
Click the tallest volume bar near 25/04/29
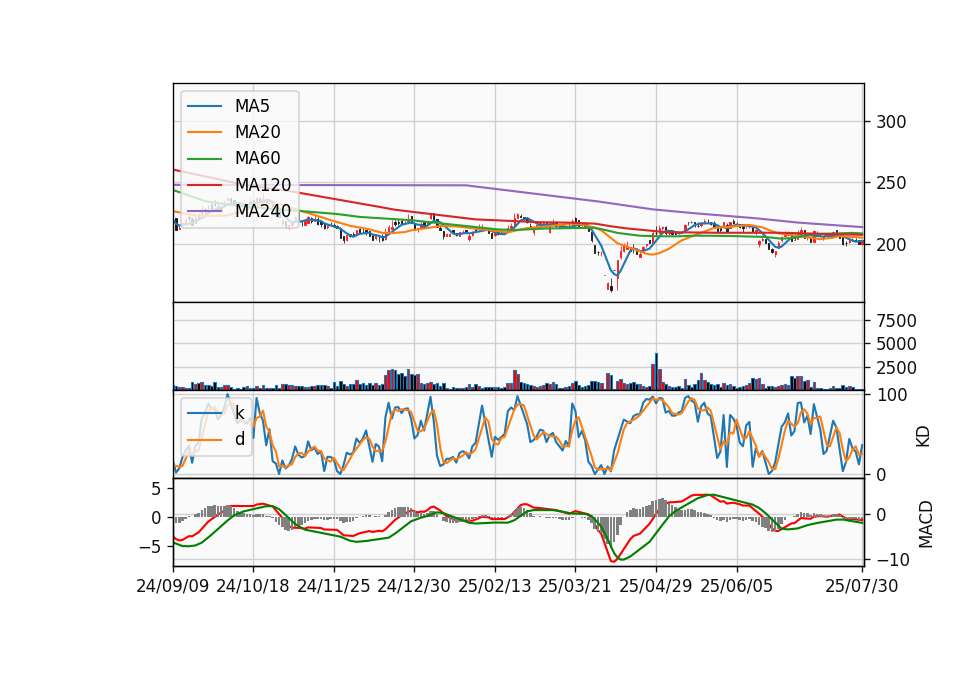click(x=656, y=371)
